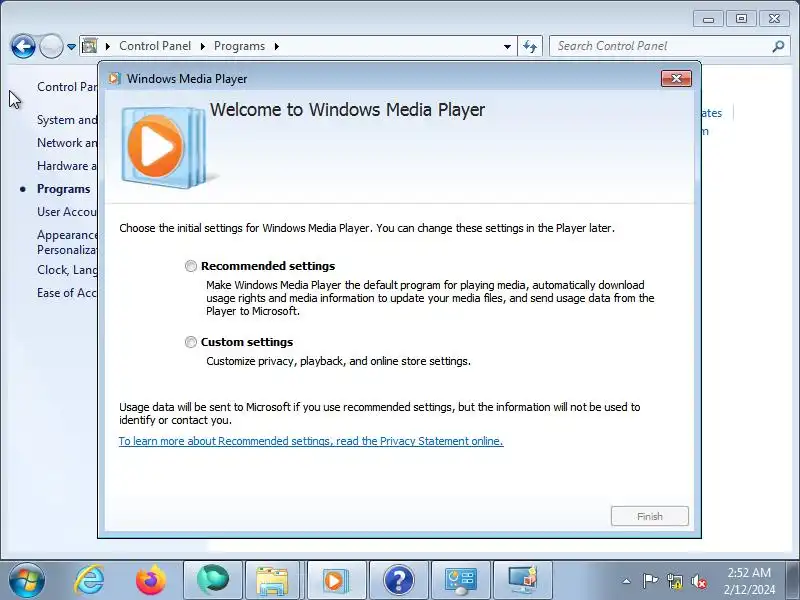Open Ease of Access in sidebar
The width and height of the screenshot is (800, 600).
pyautogui.click(x=66, y=293)
